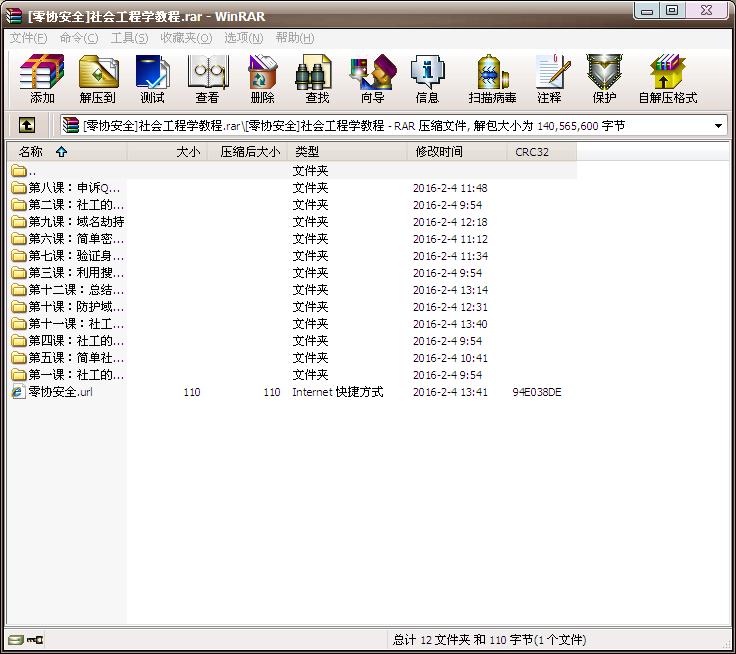Screen dimensions: 736x654
Task: Minimize the WinRAR window
Action: (647, 10)
